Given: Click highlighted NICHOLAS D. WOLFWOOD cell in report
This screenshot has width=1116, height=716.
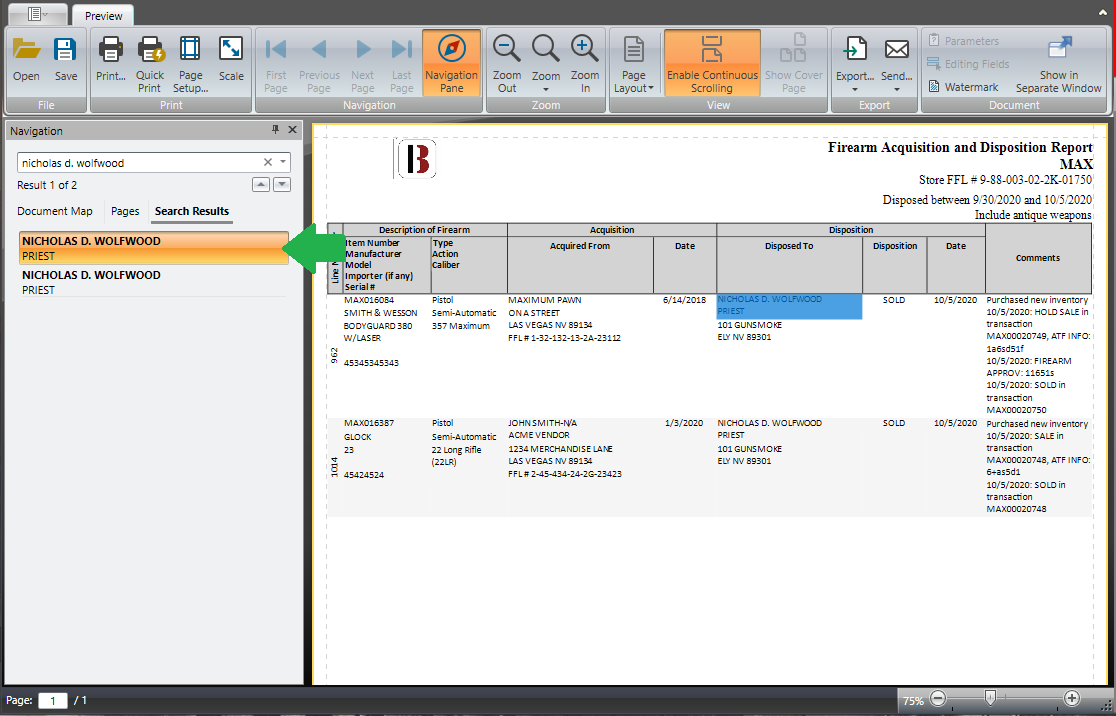Looking at the screenshot, I should point(789,306).
